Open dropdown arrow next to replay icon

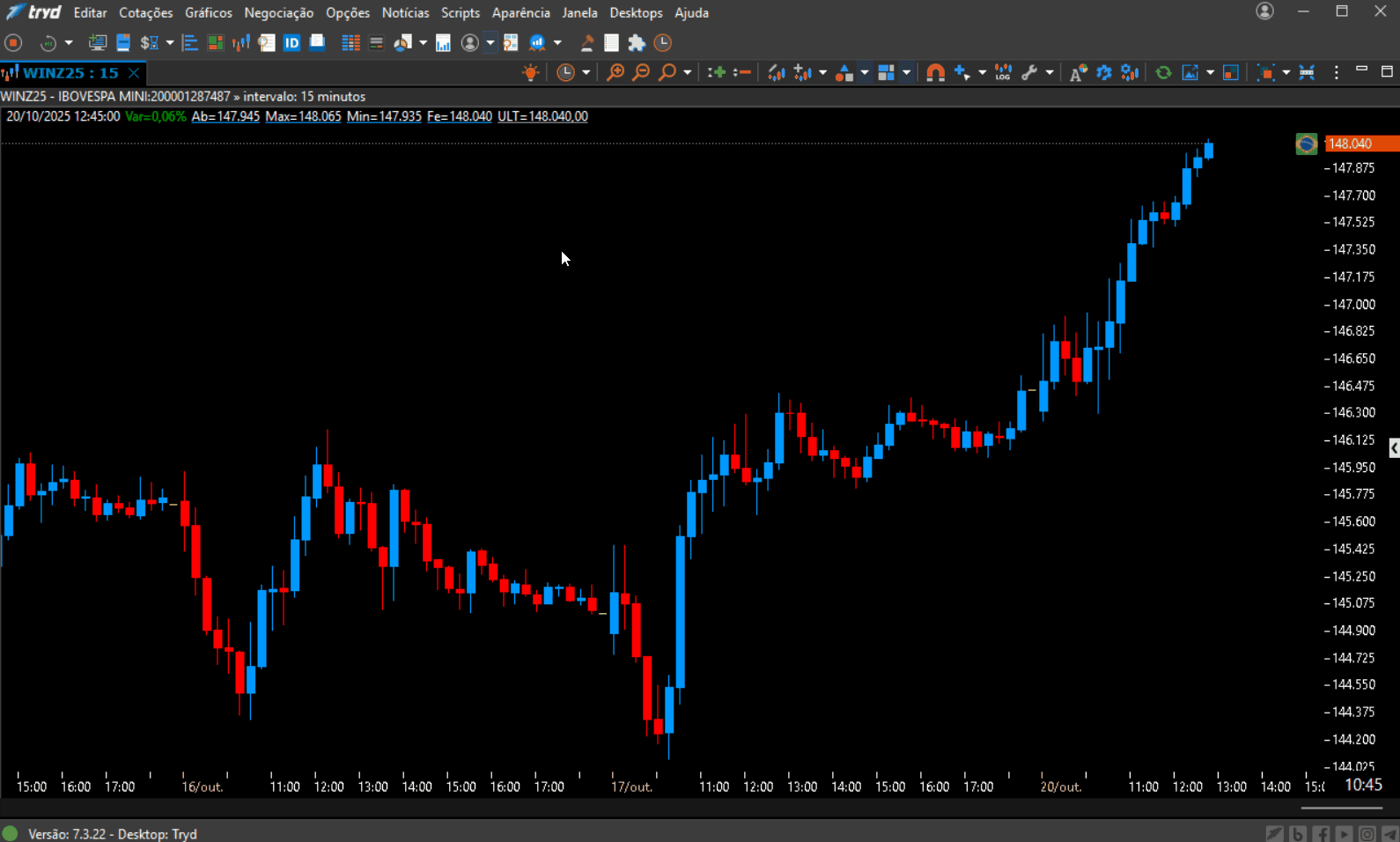click(69, 42)
